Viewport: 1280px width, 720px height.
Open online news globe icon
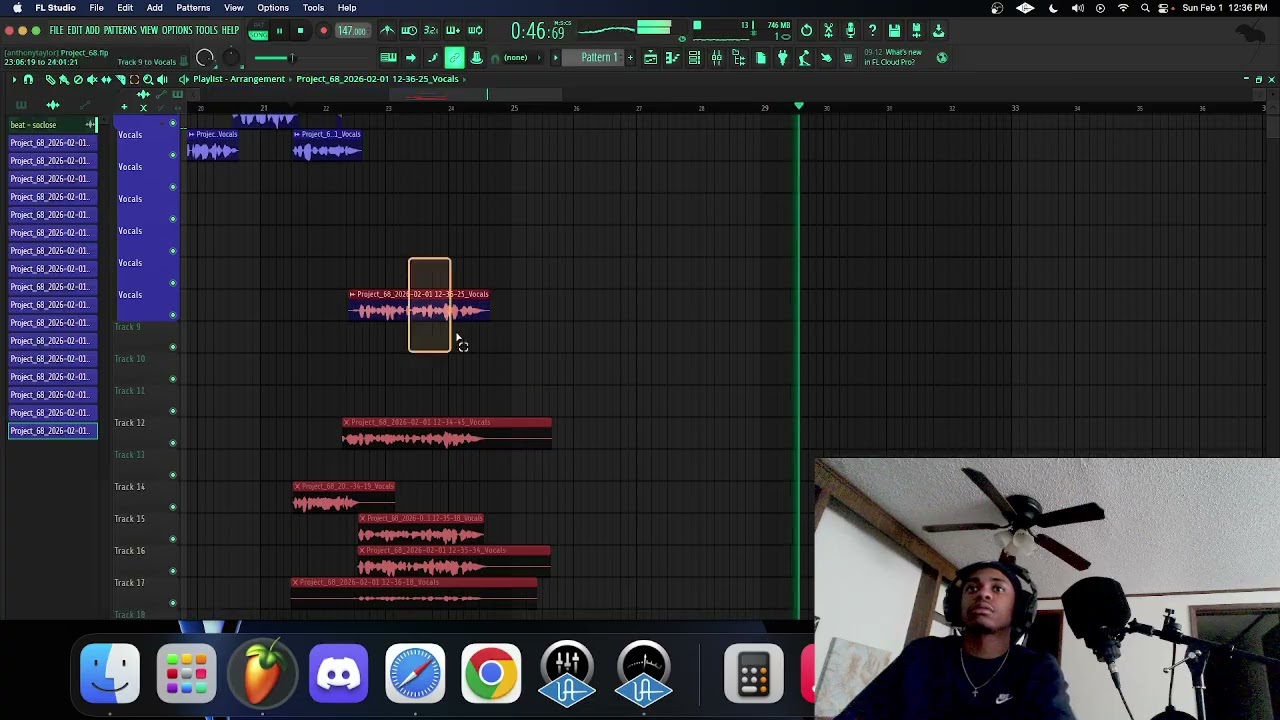pyautogui.click(x=941, y=58)
